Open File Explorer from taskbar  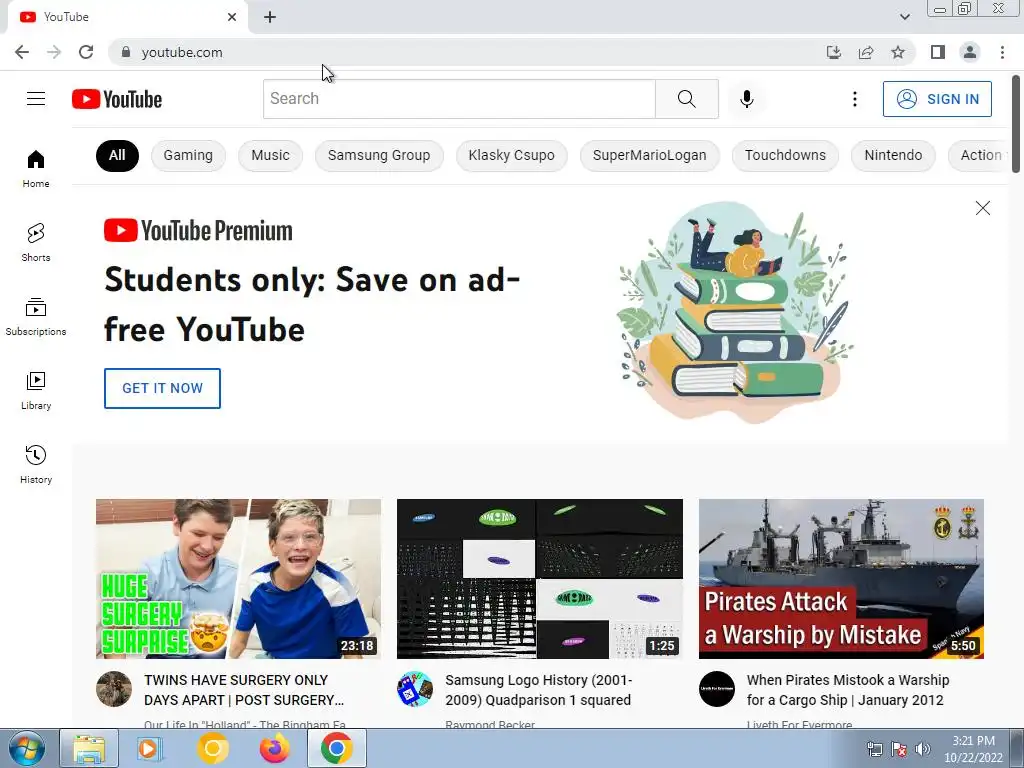pyautogui.click(x=89, y=748)
